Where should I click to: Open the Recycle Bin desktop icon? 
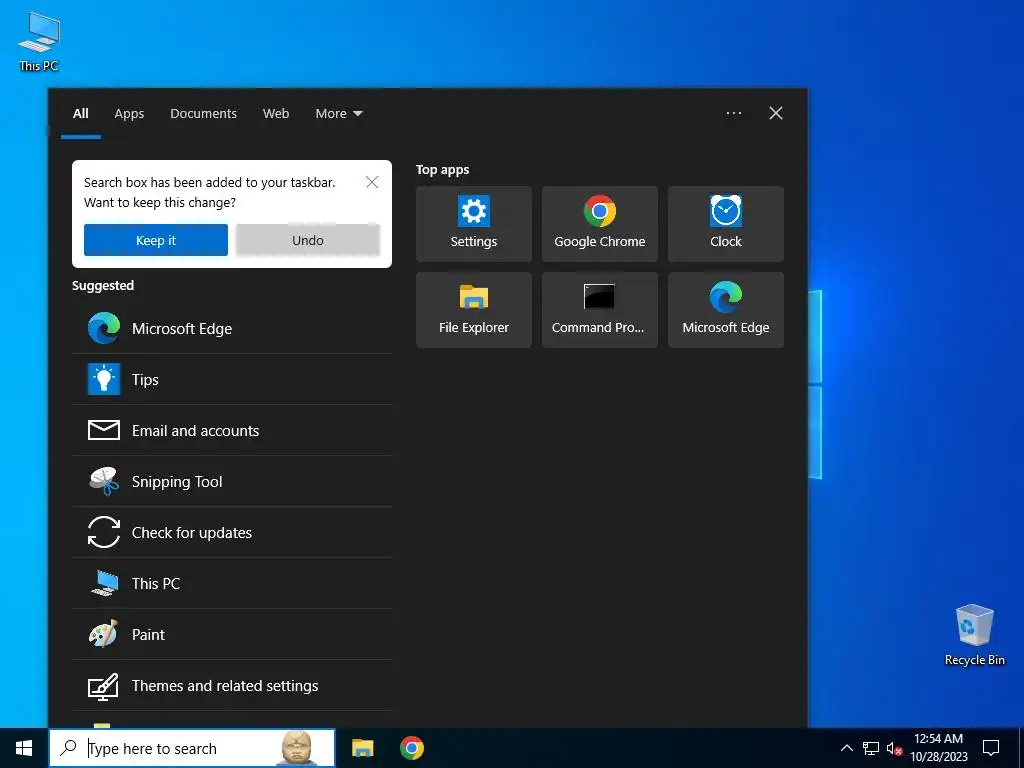click(974, 634)
